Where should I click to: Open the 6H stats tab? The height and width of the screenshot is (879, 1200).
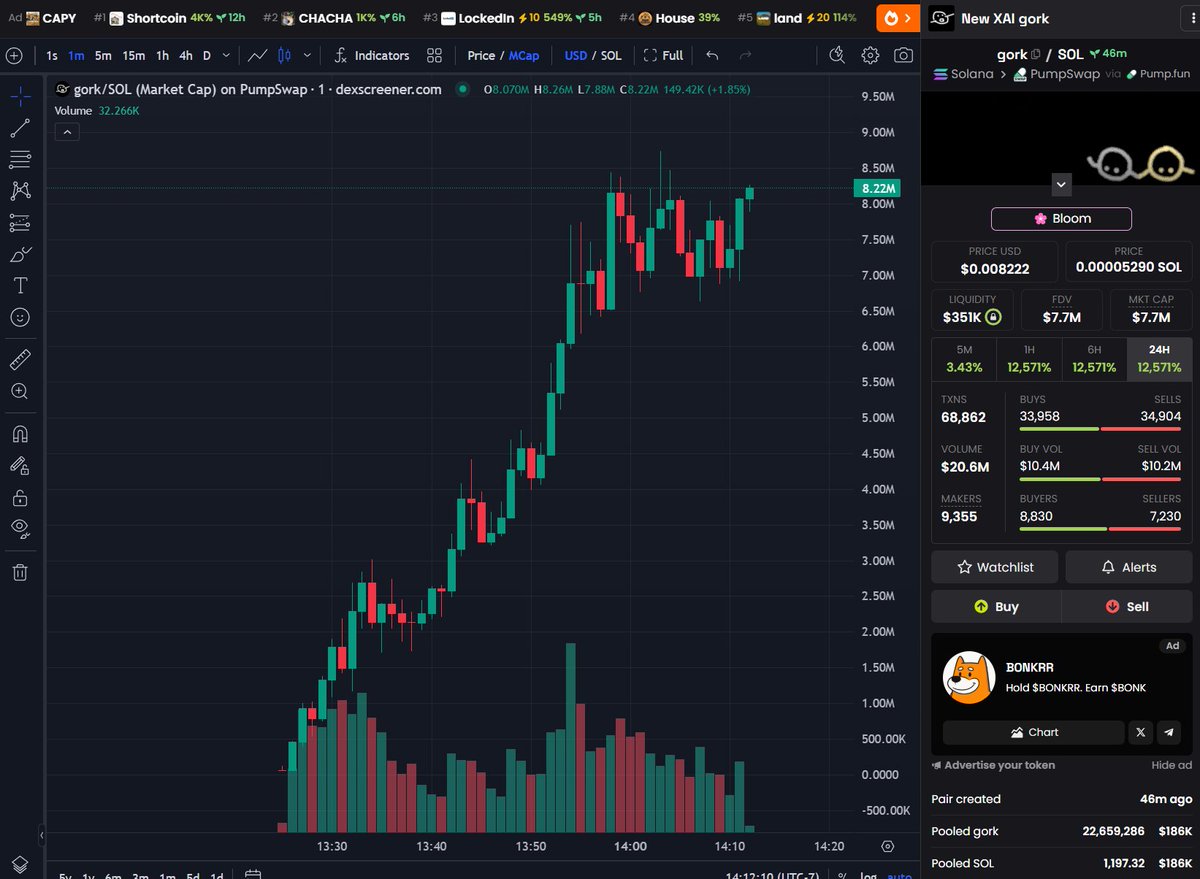(x=1094, y=359)
